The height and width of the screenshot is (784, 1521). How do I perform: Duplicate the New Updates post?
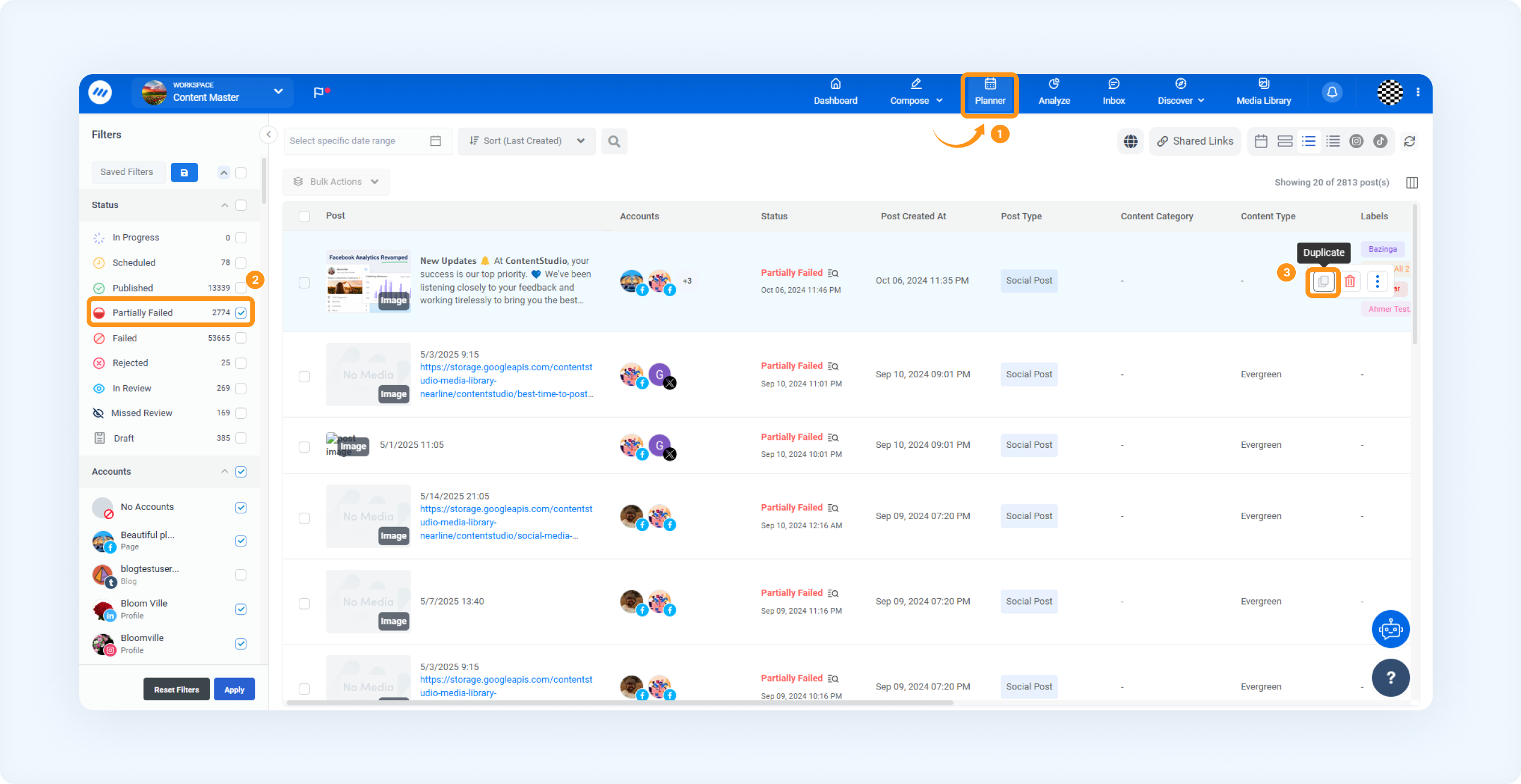pyautogui.click(x=1323, y=281)
